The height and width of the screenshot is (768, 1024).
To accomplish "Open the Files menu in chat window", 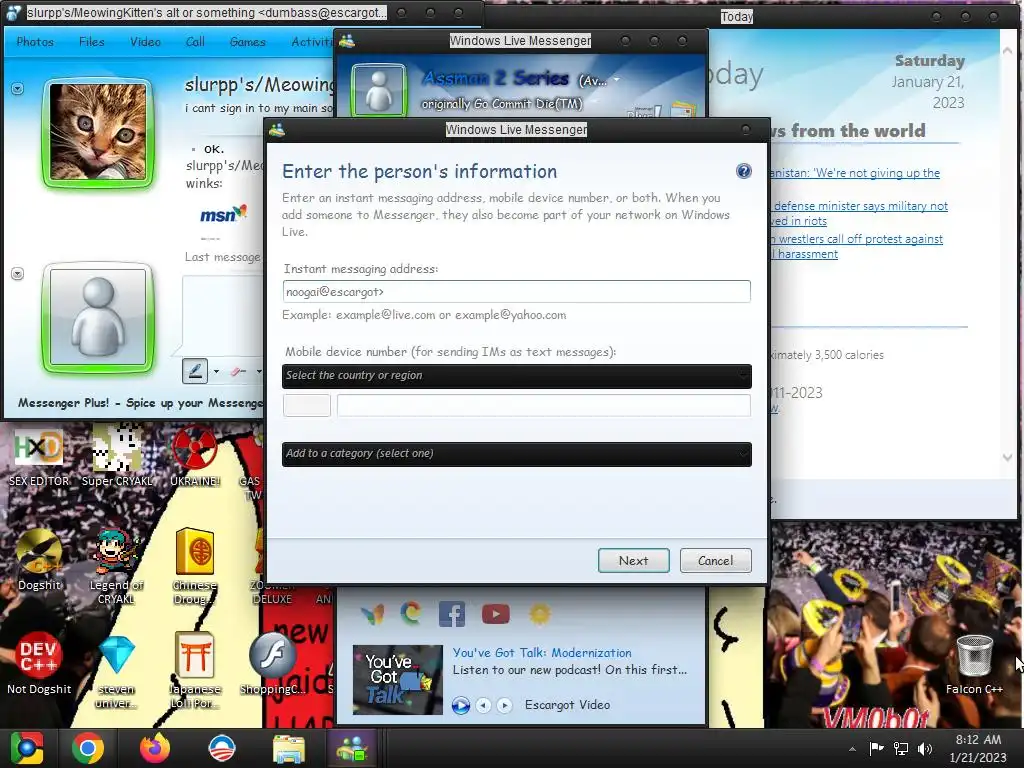I will point(91,42).
